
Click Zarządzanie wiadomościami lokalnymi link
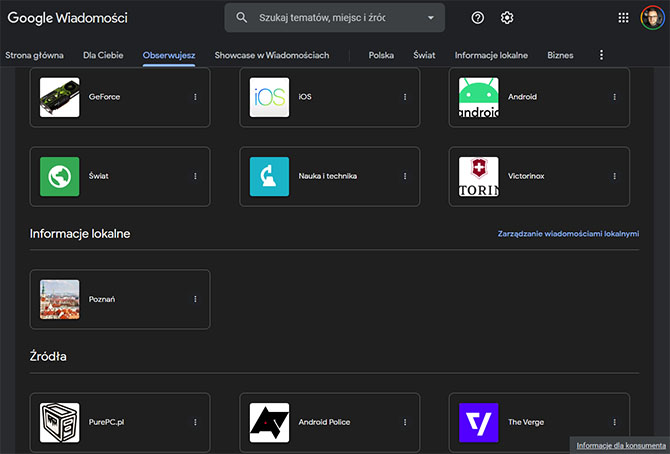click(568, 233)
